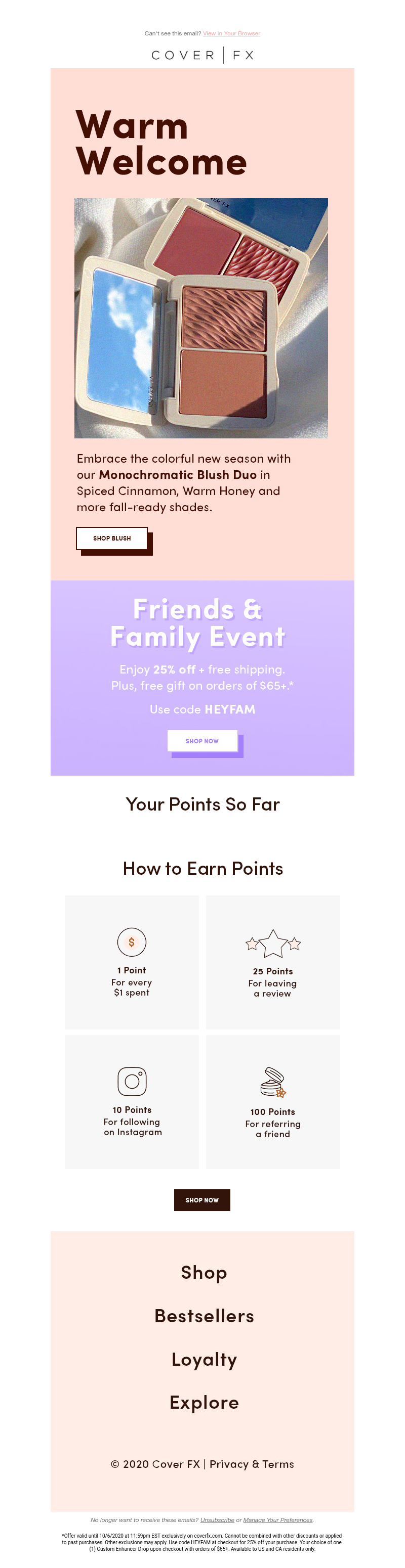405x1568 pixels.
Task: Click the Warm Welcome headline
Action: (x=161, y=143)
